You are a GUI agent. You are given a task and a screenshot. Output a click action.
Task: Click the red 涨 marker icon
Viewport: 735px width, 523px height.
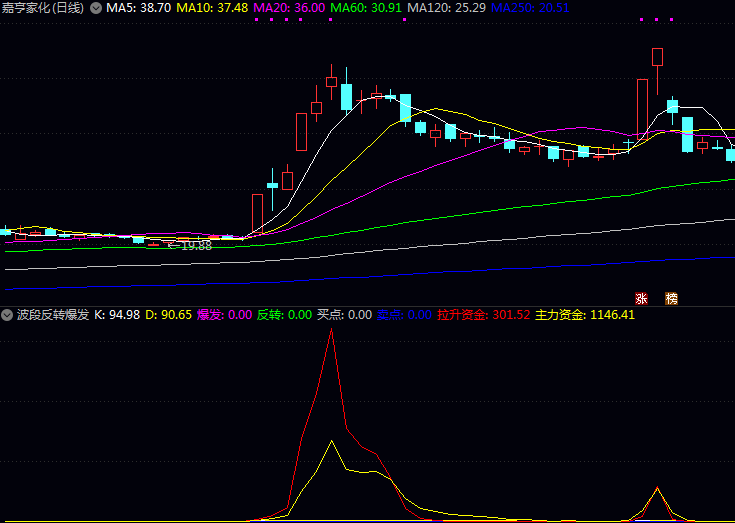[x=641, y=298]
